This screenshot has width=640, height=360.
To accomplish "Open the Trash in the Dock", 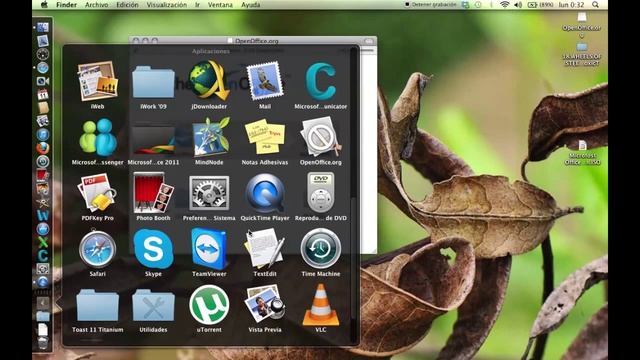I will [x=42, y=343].
